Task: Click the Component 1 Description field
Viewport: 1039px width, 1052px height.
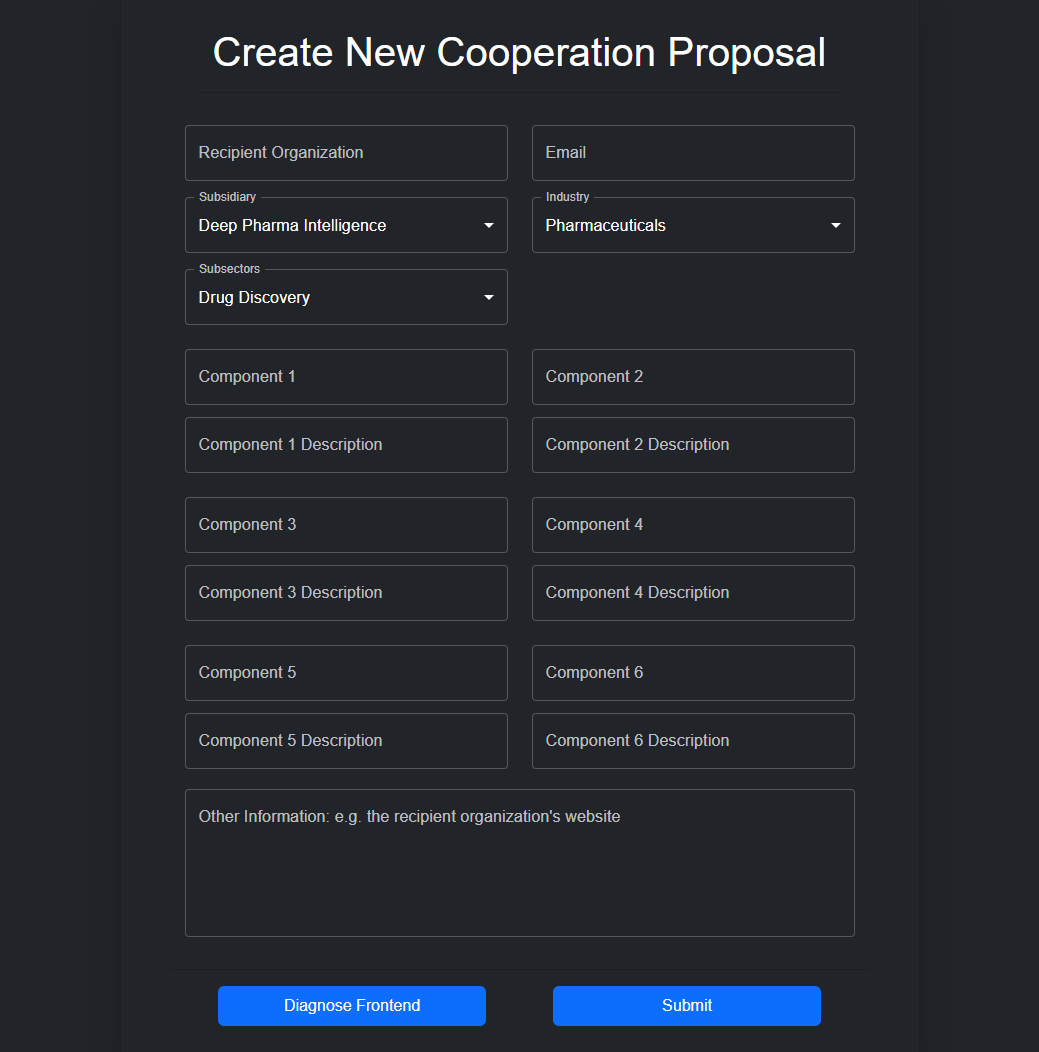Action: point(346,445)
